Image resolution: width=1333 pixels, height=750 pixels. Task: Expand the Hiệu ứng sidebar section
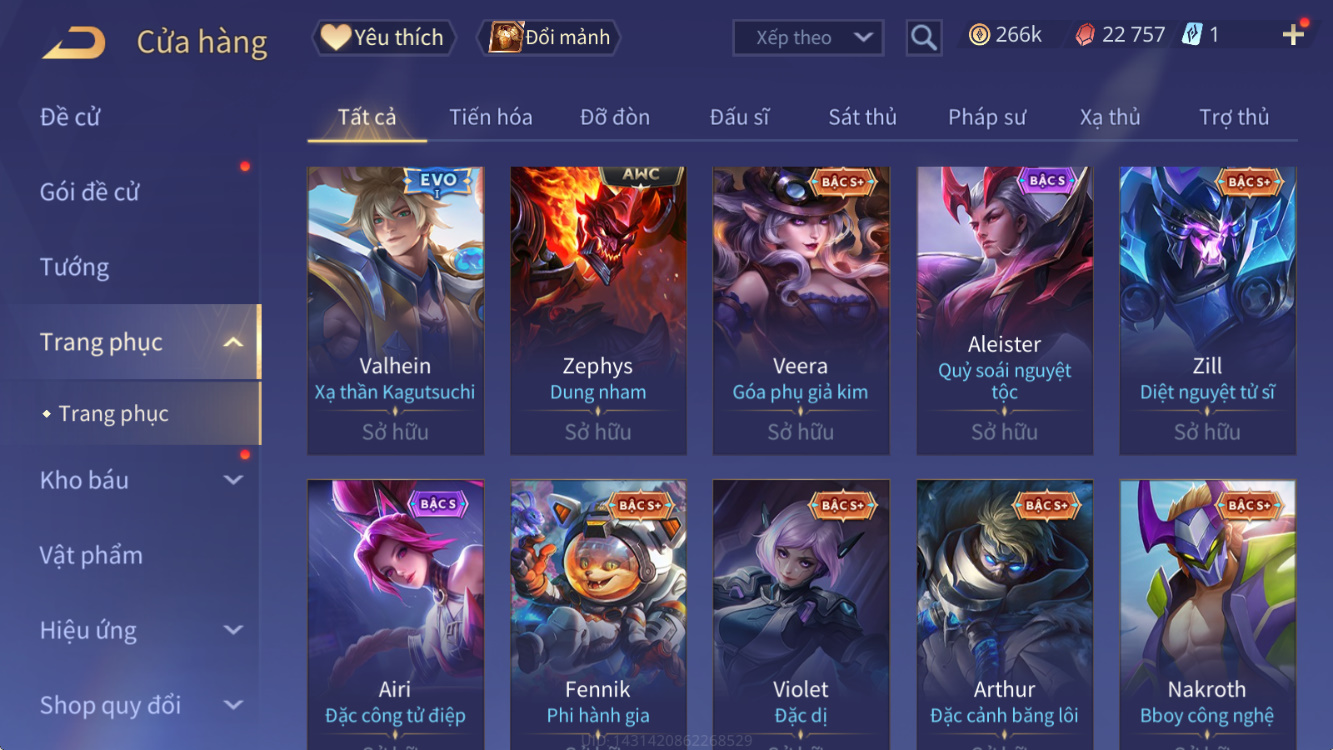(x=233, y=630)
